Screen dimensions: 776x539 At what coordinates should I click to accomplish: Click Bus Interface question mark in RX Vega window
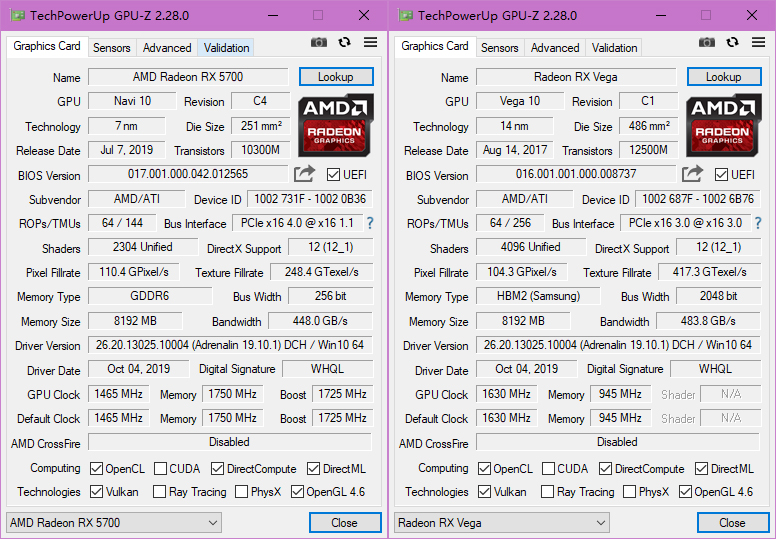(758, 223)
